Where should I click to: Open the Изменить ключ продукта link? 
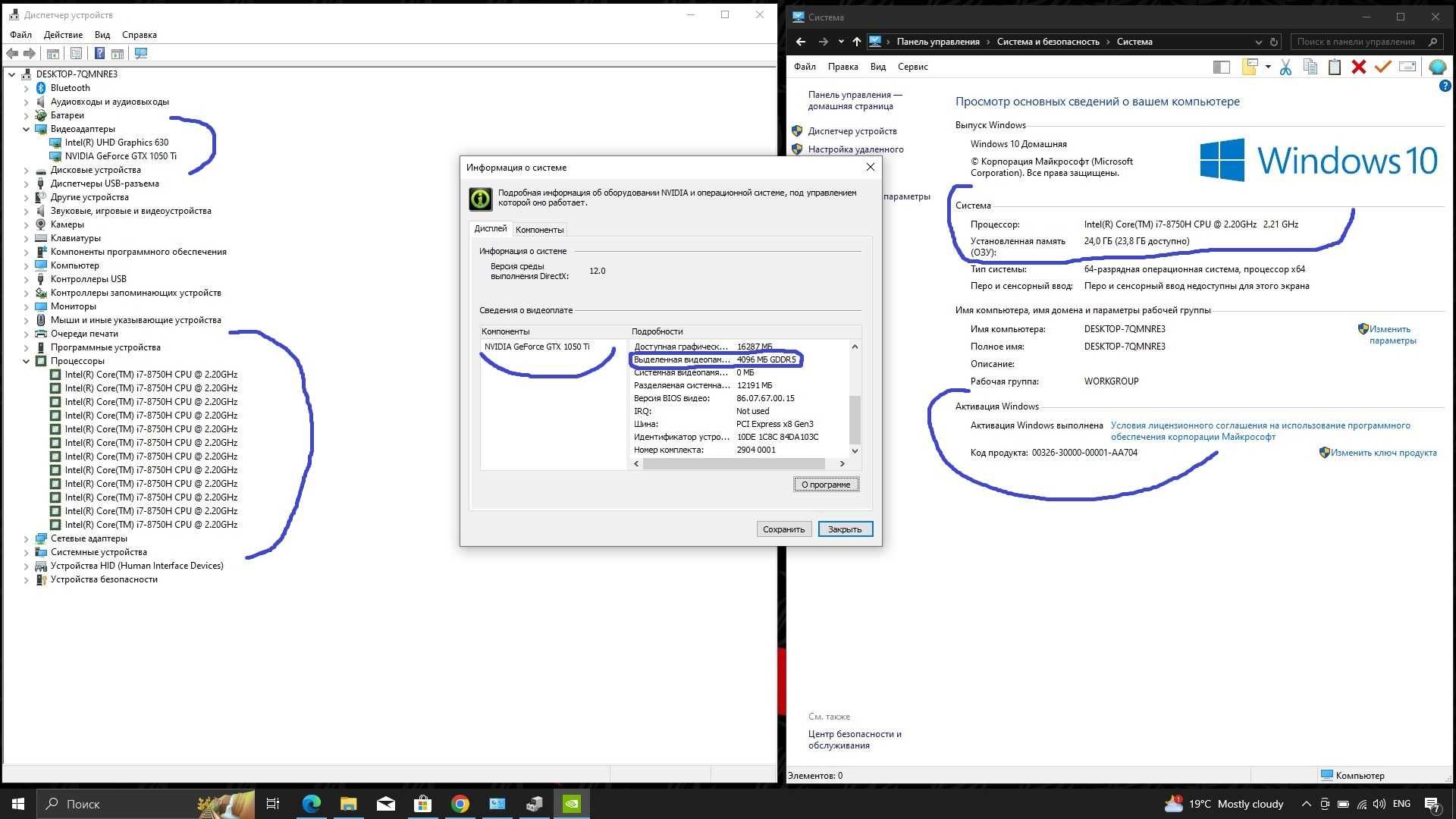click(x=1383, y=453)
